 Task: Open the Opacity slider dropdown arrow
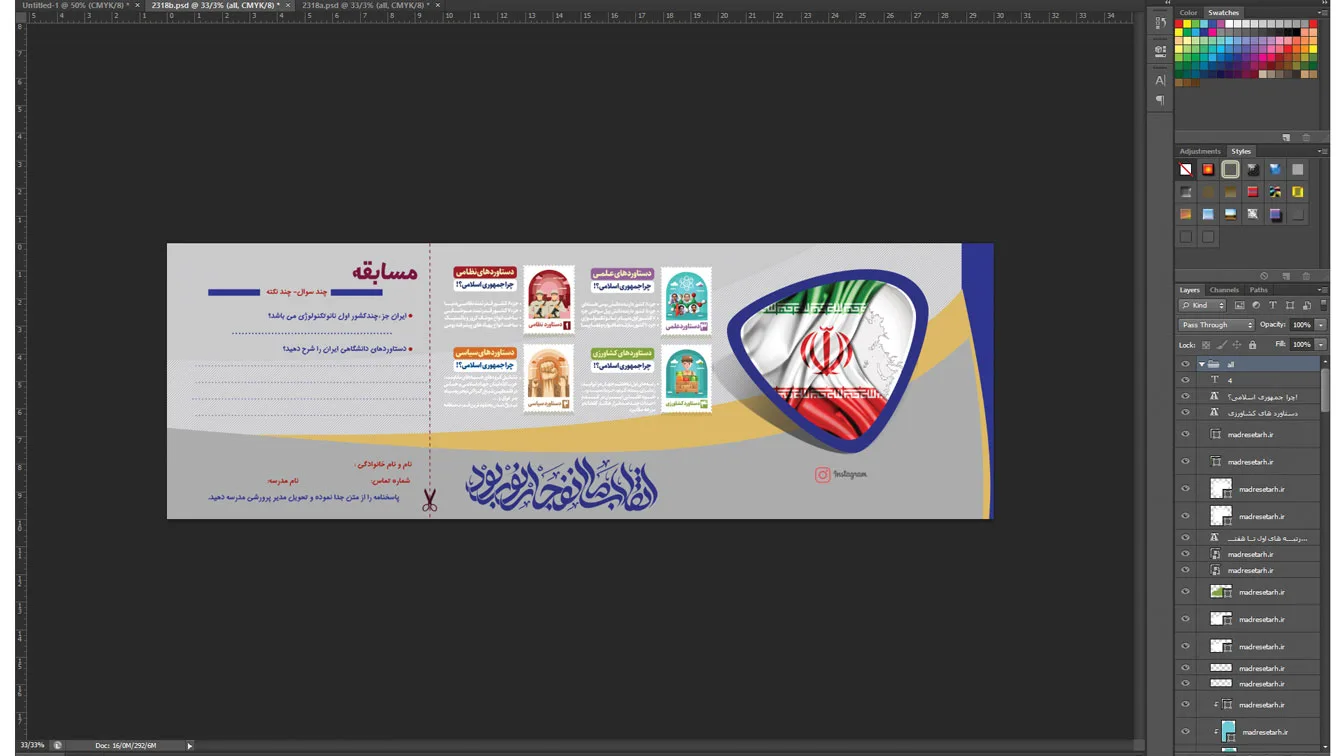click(x=1321, y=325)
